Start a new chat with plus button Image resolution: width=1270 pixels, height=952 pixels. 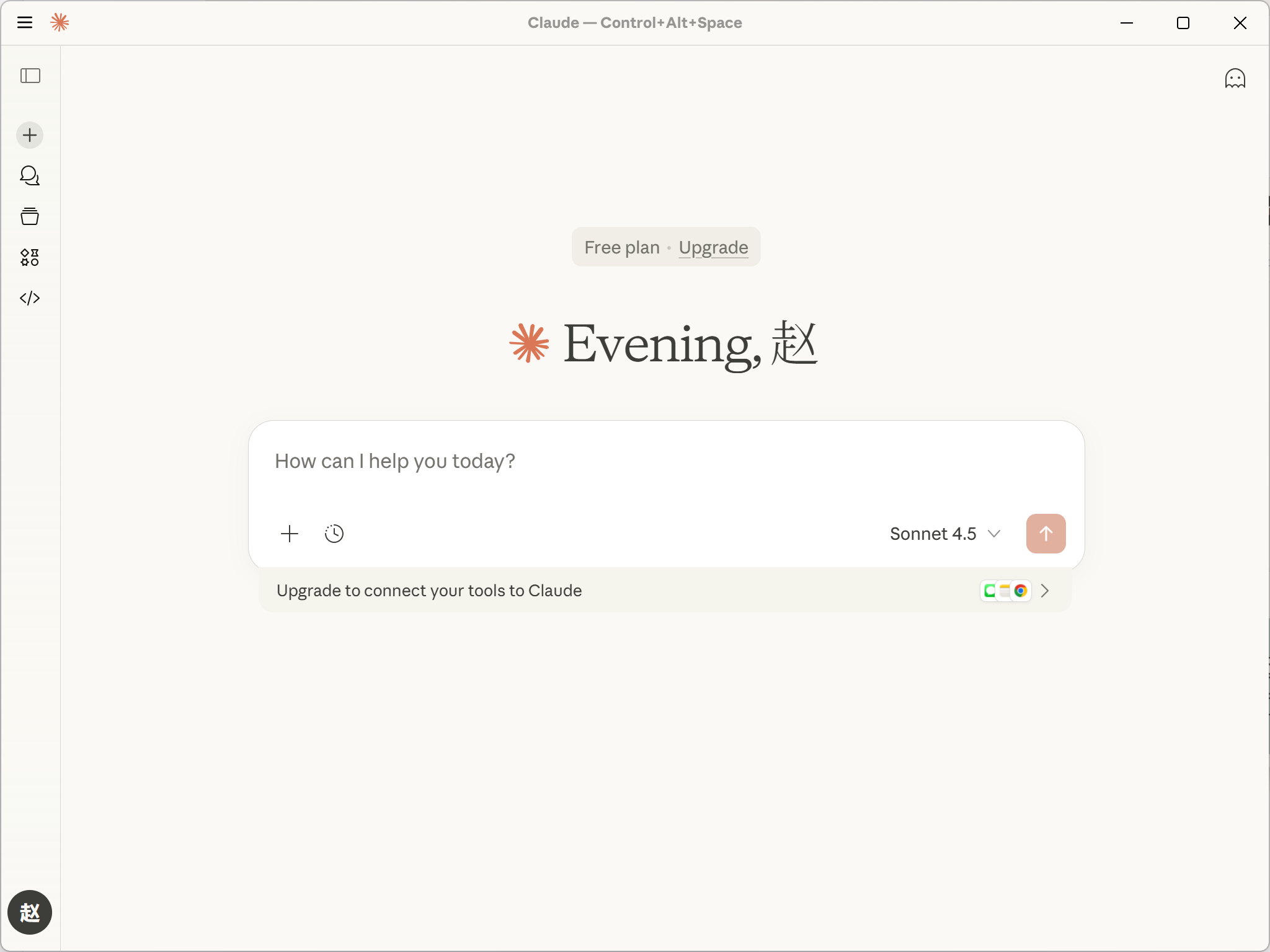30,135
